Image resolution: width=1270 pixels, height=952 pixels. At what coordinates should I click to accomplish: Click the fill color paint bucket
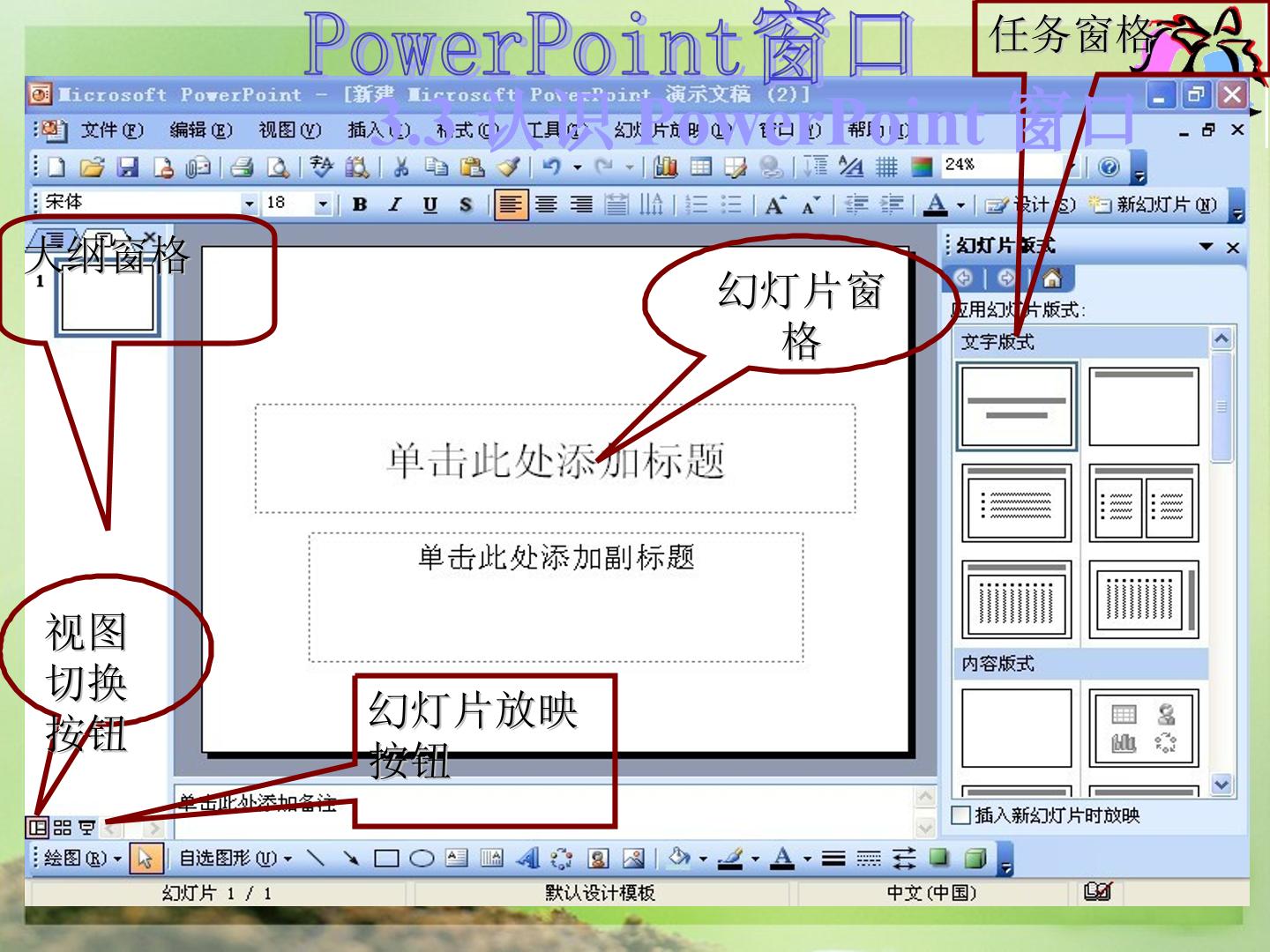[678, 858]
